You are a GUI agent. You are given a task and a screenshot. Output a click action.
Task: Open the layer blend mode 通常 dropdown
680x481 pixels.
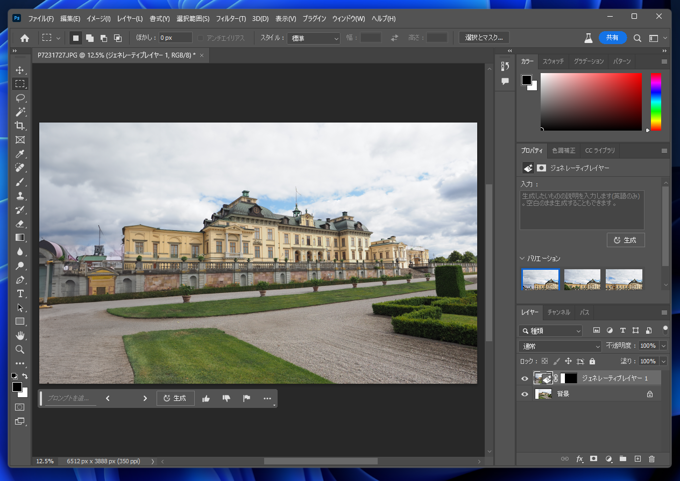(561, 346)
